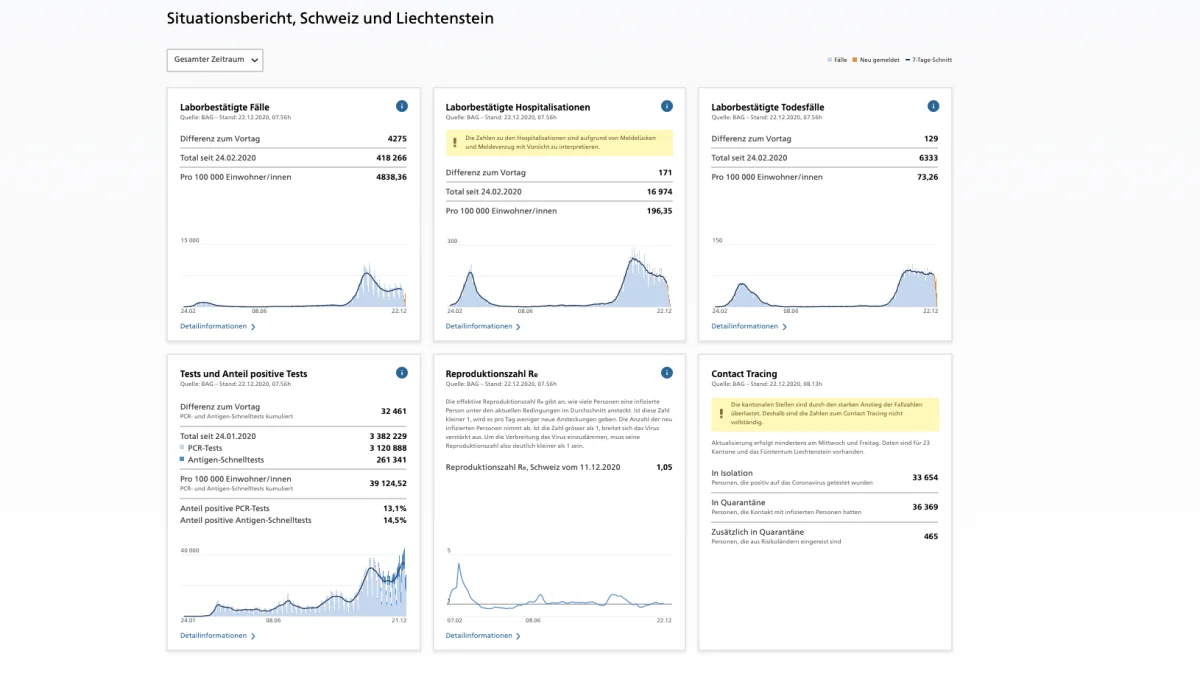Open Detailinformationen link under Fälle chart
1200x682 pixels.
click(x=218, y=326)
